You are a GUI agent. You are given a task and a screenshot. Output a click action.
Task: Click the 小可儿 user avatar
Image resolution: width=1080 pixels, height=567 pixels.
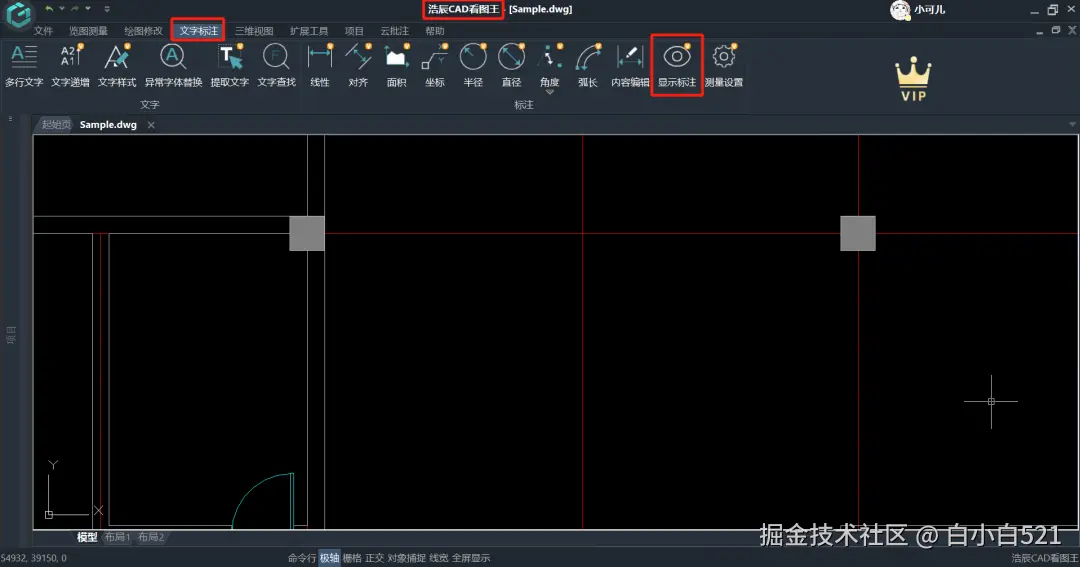(x=900, y=10)
